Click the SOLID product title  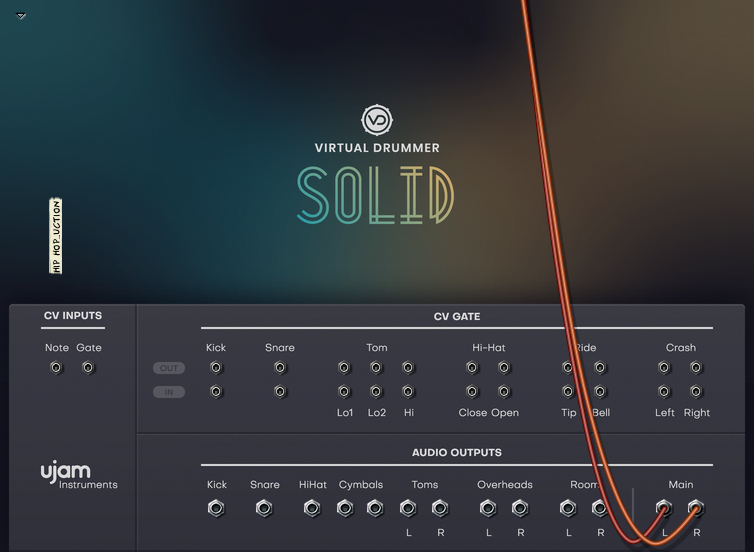[x=376, y=195]
